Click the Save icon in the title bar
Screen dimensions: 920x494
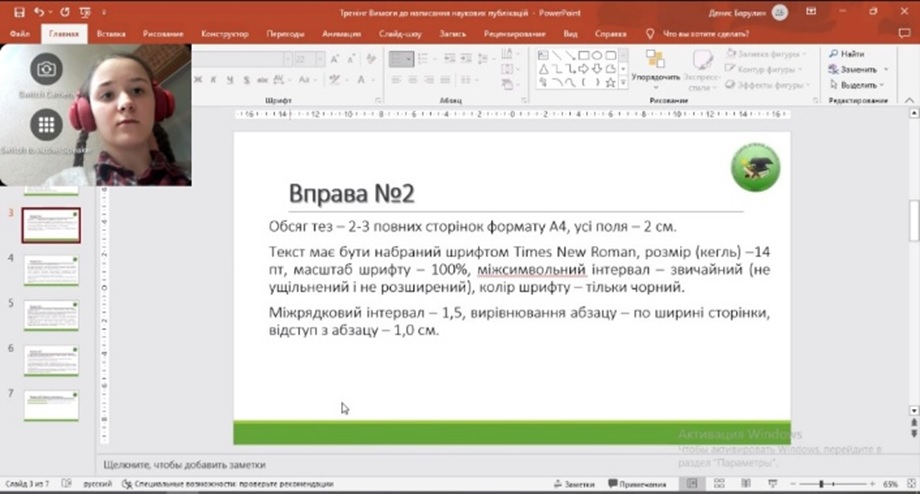19,12
